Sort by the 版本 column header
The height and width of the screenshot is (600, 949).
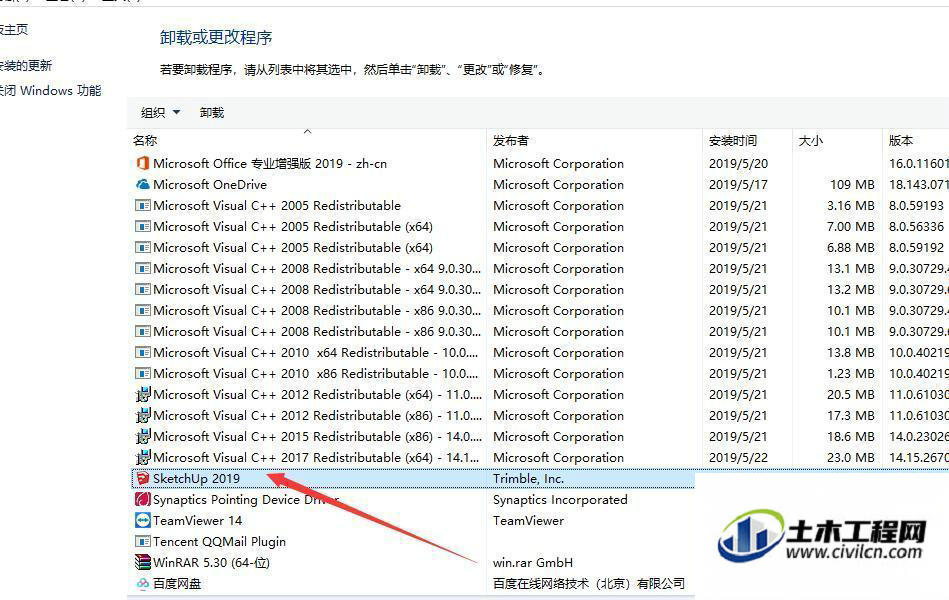point(901,140)
